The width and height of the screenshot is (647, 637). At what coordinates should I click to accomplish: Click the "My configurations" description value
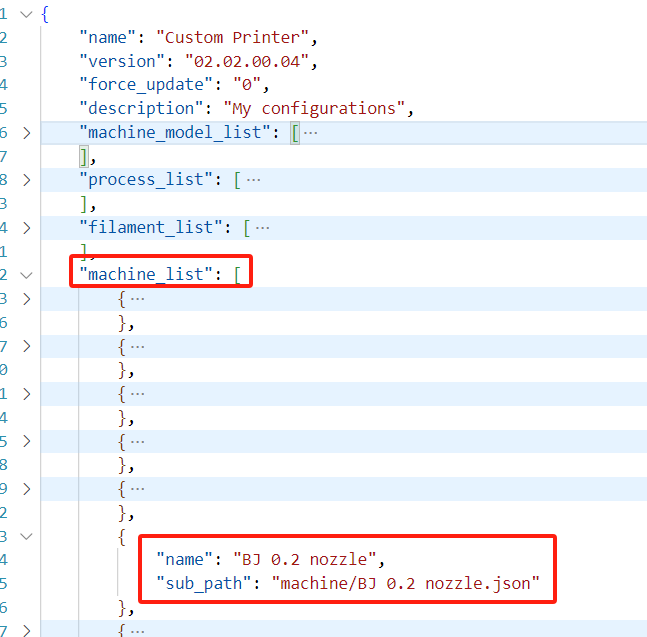pos(315,109)
